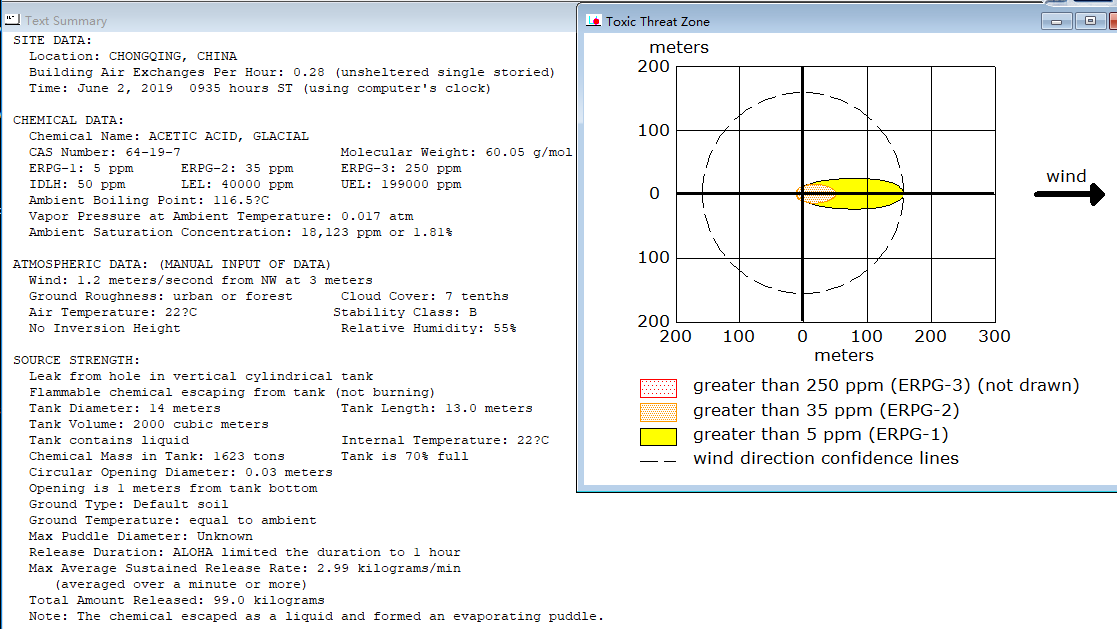Minimize the Toxic Threat Zone window
The image size is (1117, 629).
1056,21
